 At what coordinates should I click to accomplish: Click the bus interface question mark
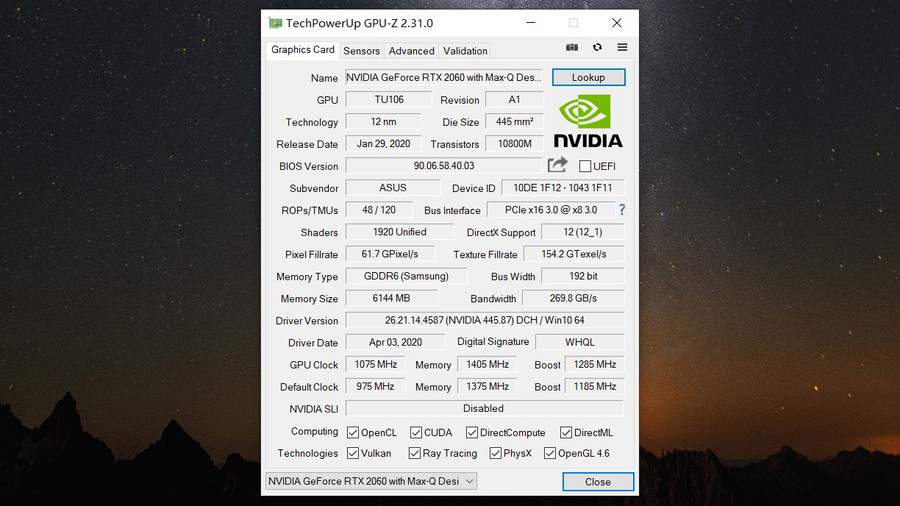coord(622,210)
